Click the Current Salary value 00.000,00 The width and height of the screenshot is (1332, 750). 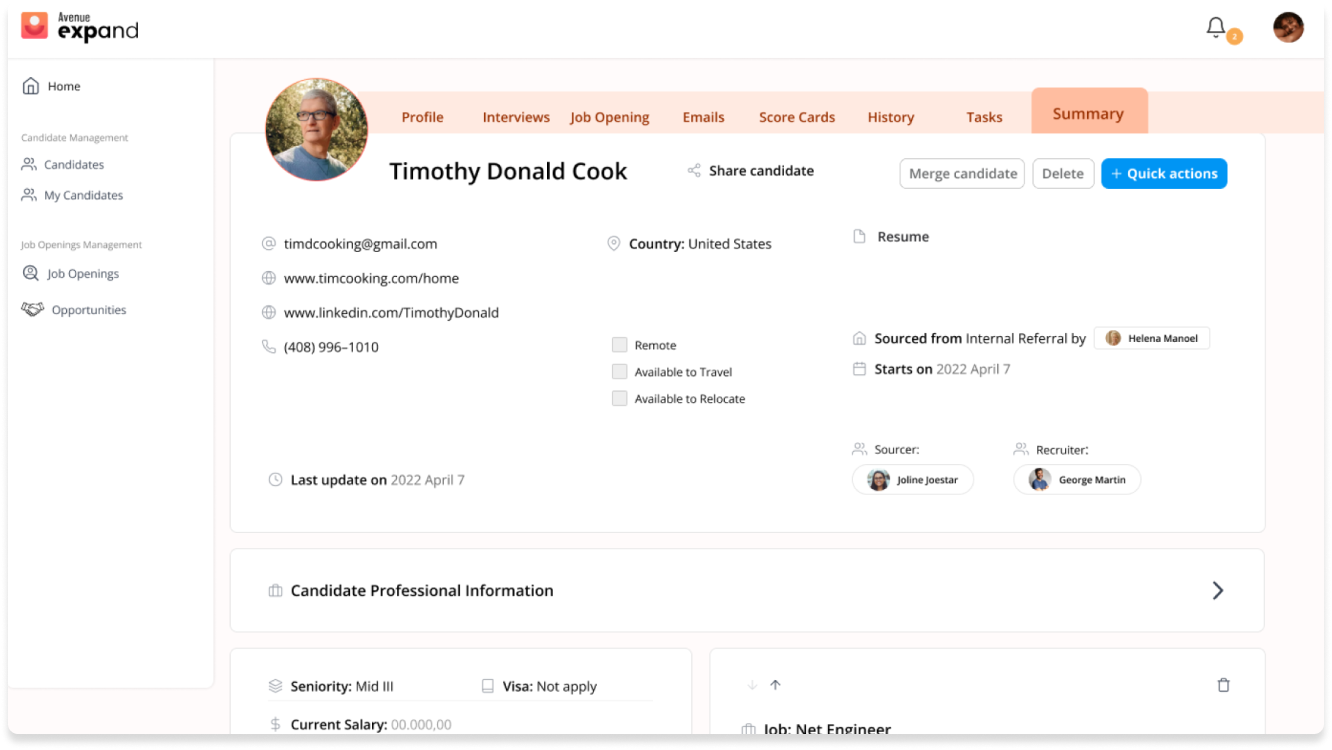pyautogui.click(x=421, y=724)
